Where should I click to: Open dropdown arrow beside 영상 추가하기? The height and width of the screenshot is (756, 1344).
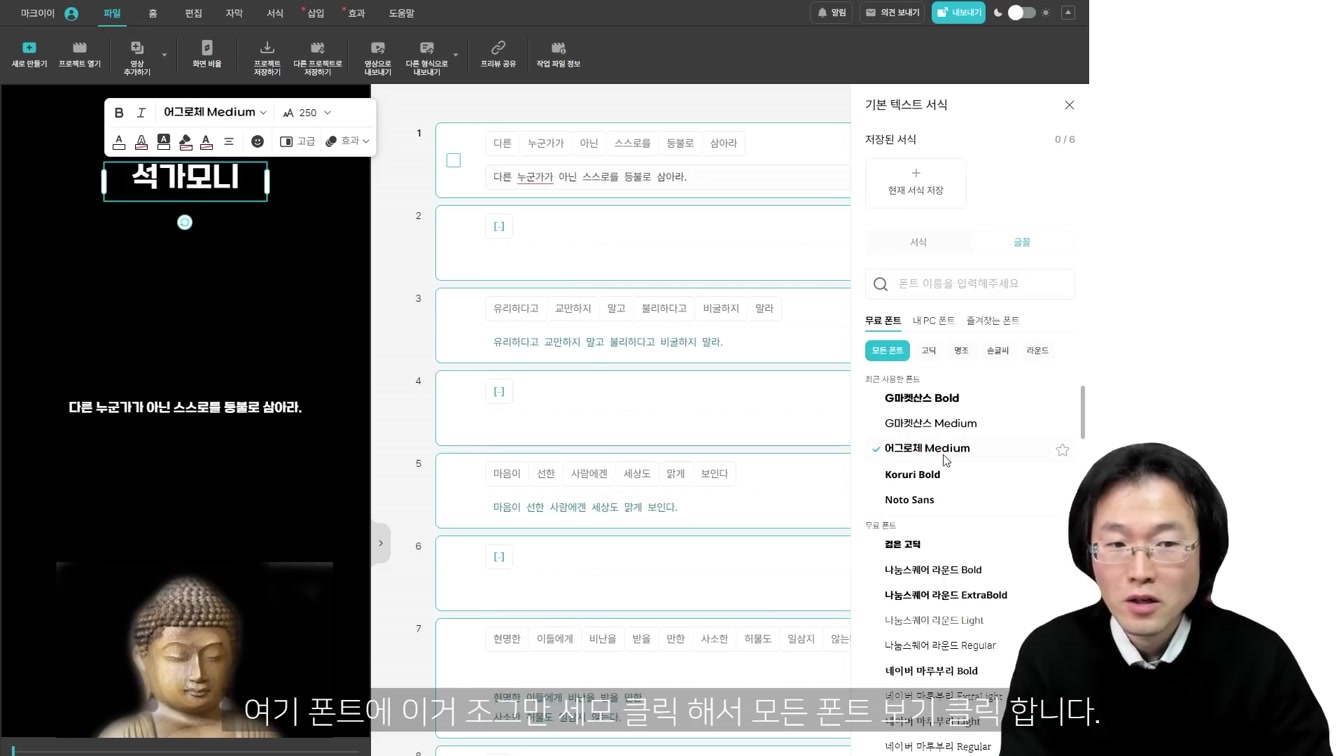(164, 55)
